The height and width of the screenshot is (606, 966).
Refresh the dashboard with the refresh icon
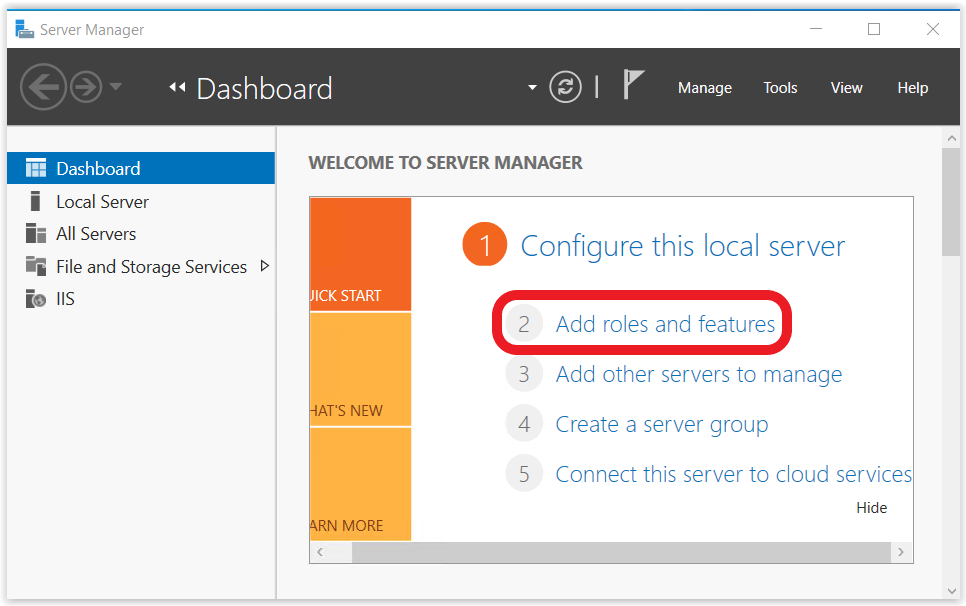(x=565, y=87)
